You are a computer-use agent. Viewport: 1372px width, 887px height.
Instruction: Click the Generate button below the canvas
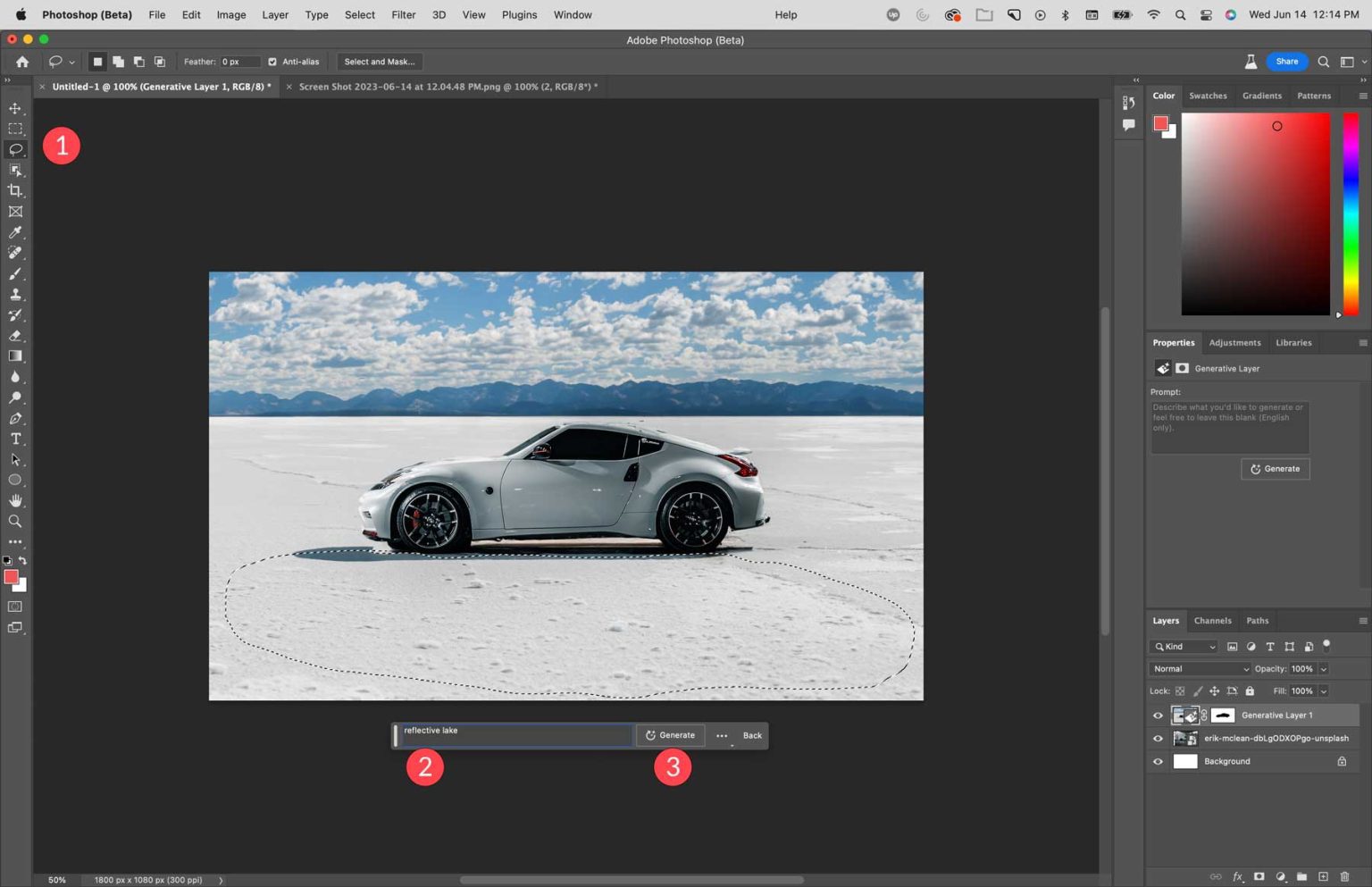671,734
